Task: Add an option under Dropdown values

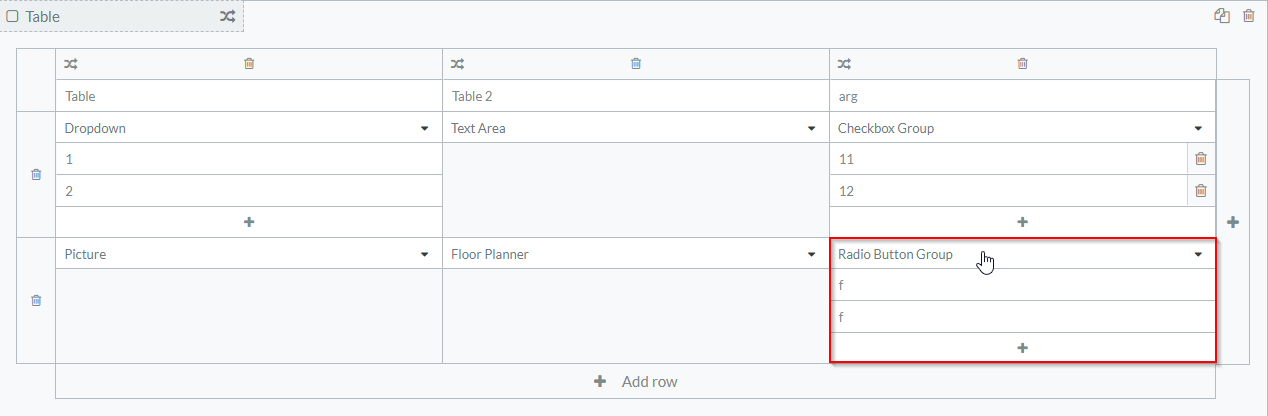Action: [x=249, y=222]
